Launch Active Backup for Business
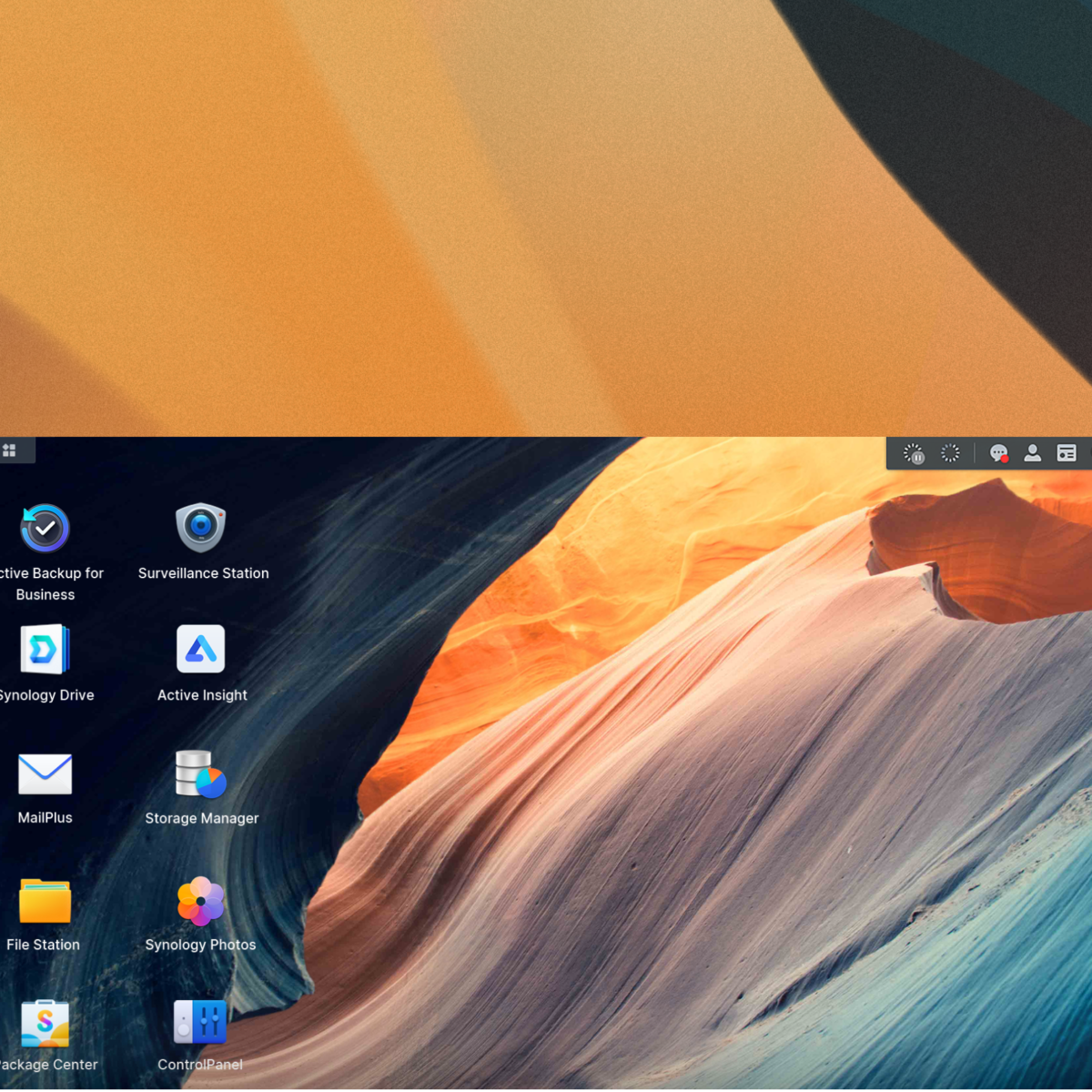This screenshot has height=1092, width=1092. click(45, 528)
